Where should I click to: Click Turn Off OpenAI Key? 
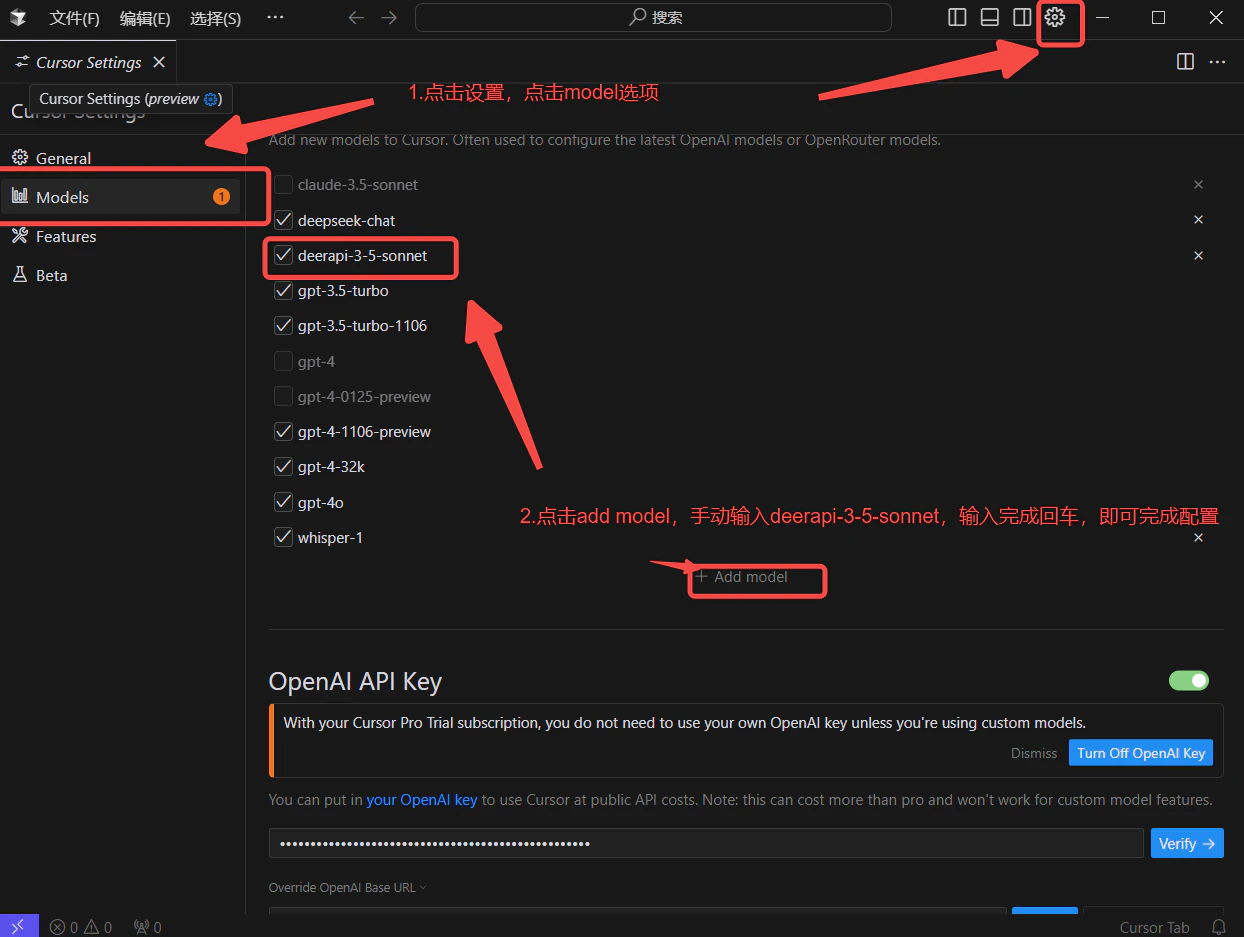(x=1141, y=753)
